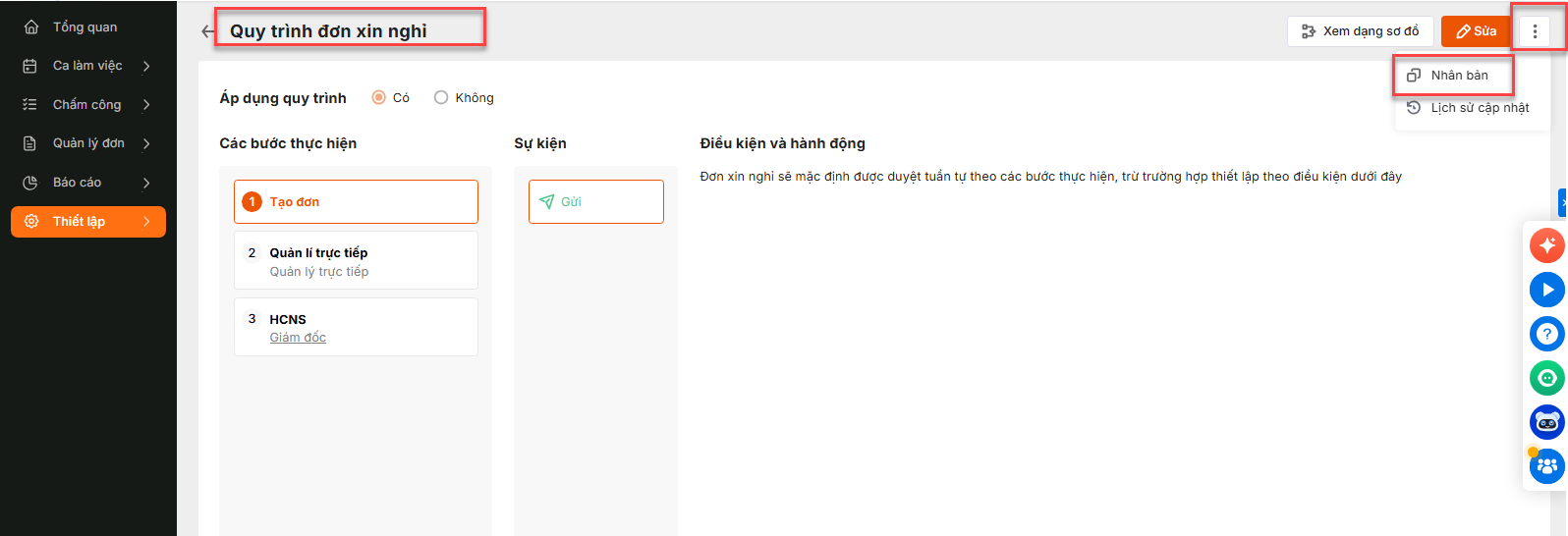Screen dimensions: 1568x536
Task: Click the Báo cáo pie chart icon
Action: [30, 183]
